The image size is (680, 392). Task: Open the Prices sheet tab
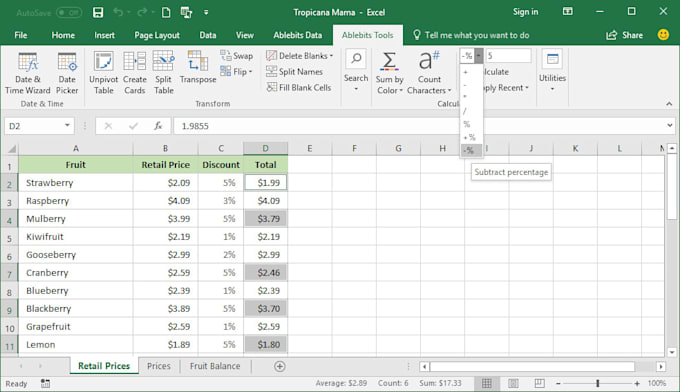pos(159,366)
